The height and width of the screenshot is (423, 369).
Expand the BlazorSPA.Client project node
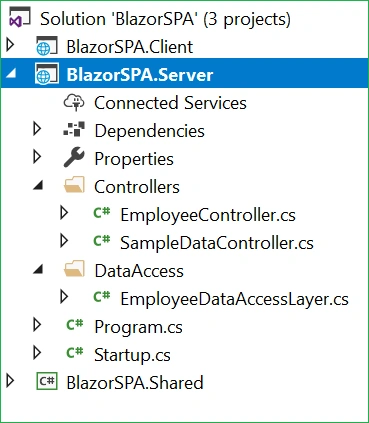(11, 45)
